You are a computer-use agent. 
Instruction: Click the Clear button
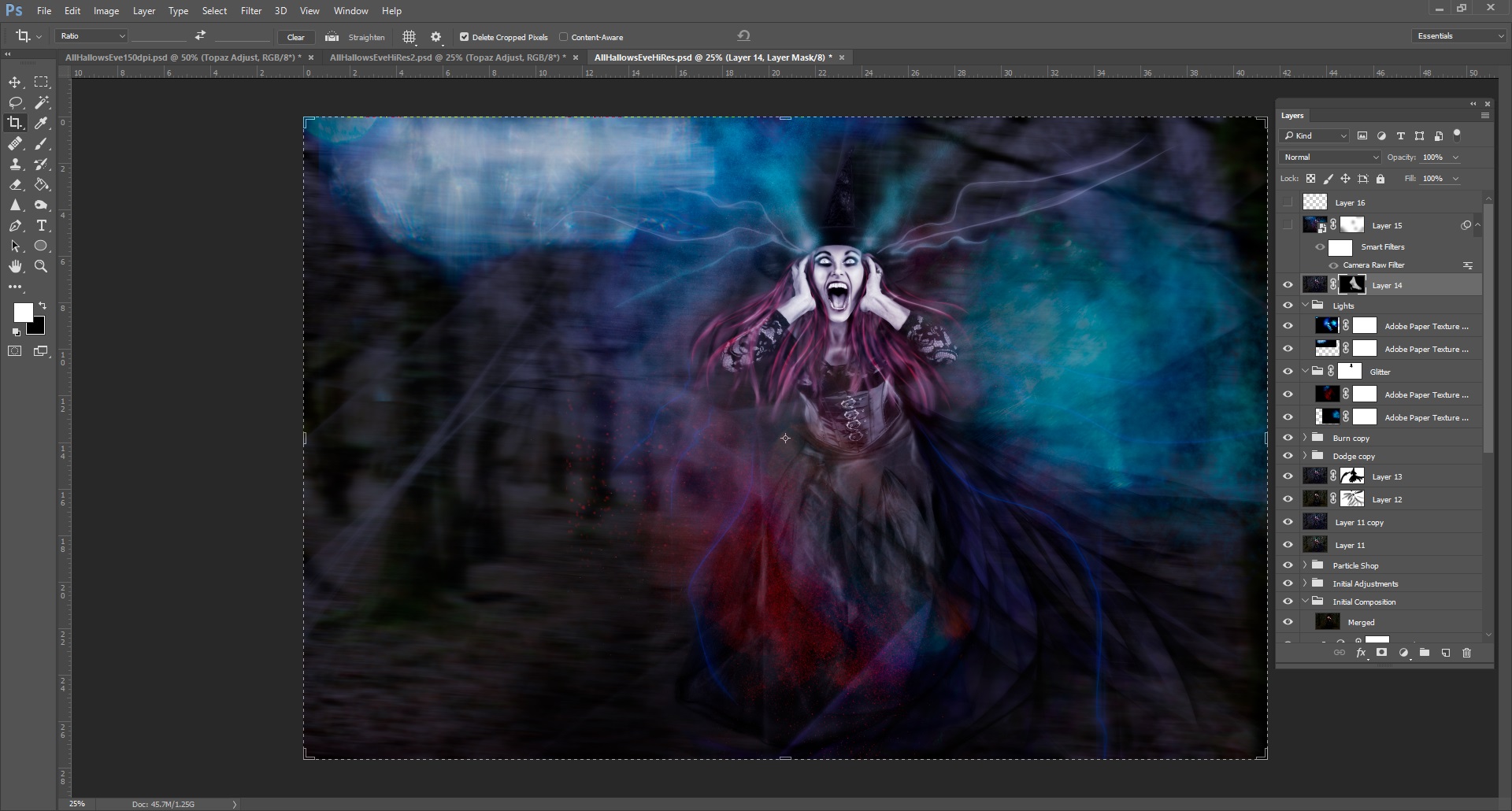296,36
